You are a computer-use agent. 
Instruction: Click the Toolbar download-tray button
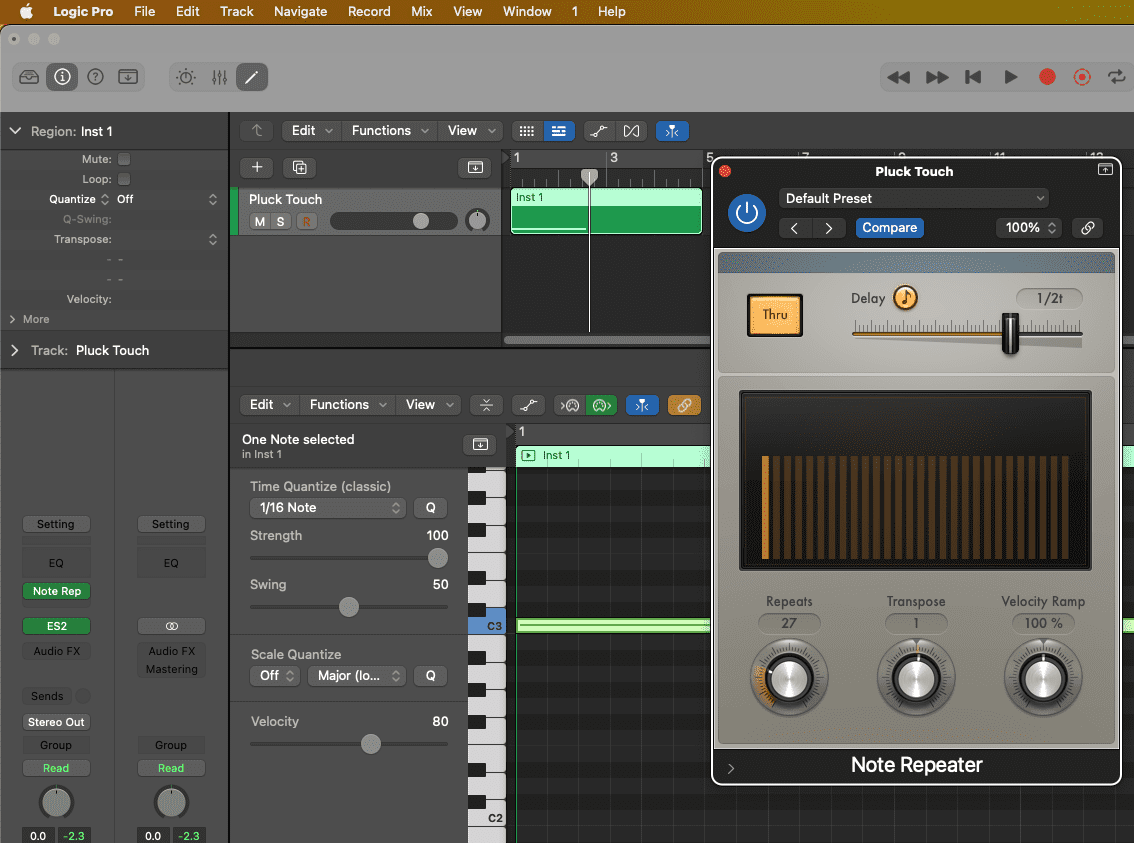128,77
